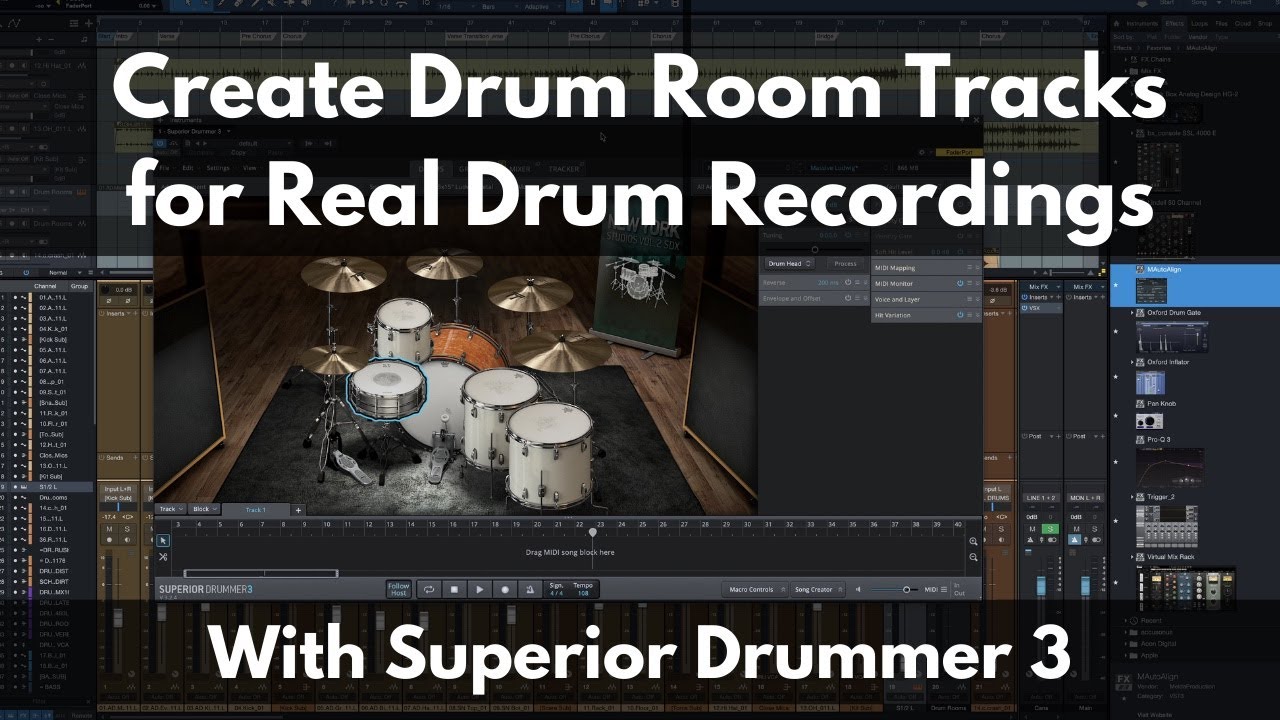Expand the Song Creator panel

pyautogui.click(x=818, y=590)
